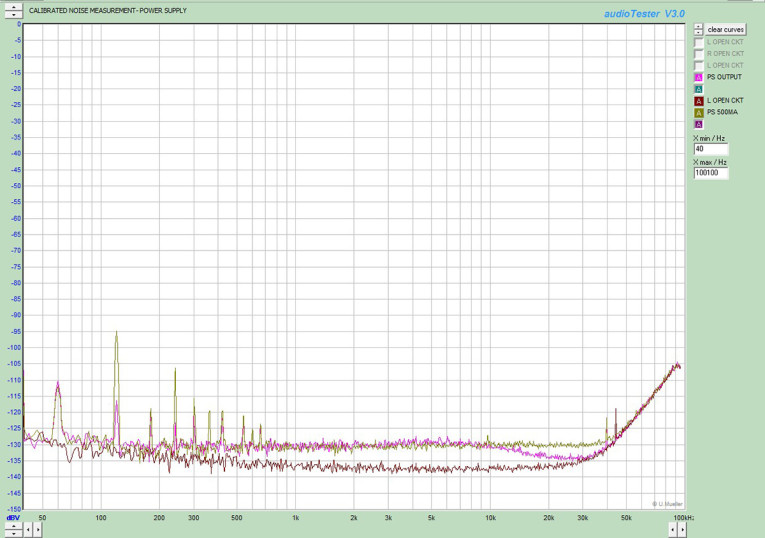Viewport: 765px width, 538px height.
Task: Click the X min / Hz input field
Action: tap(711, 149)
